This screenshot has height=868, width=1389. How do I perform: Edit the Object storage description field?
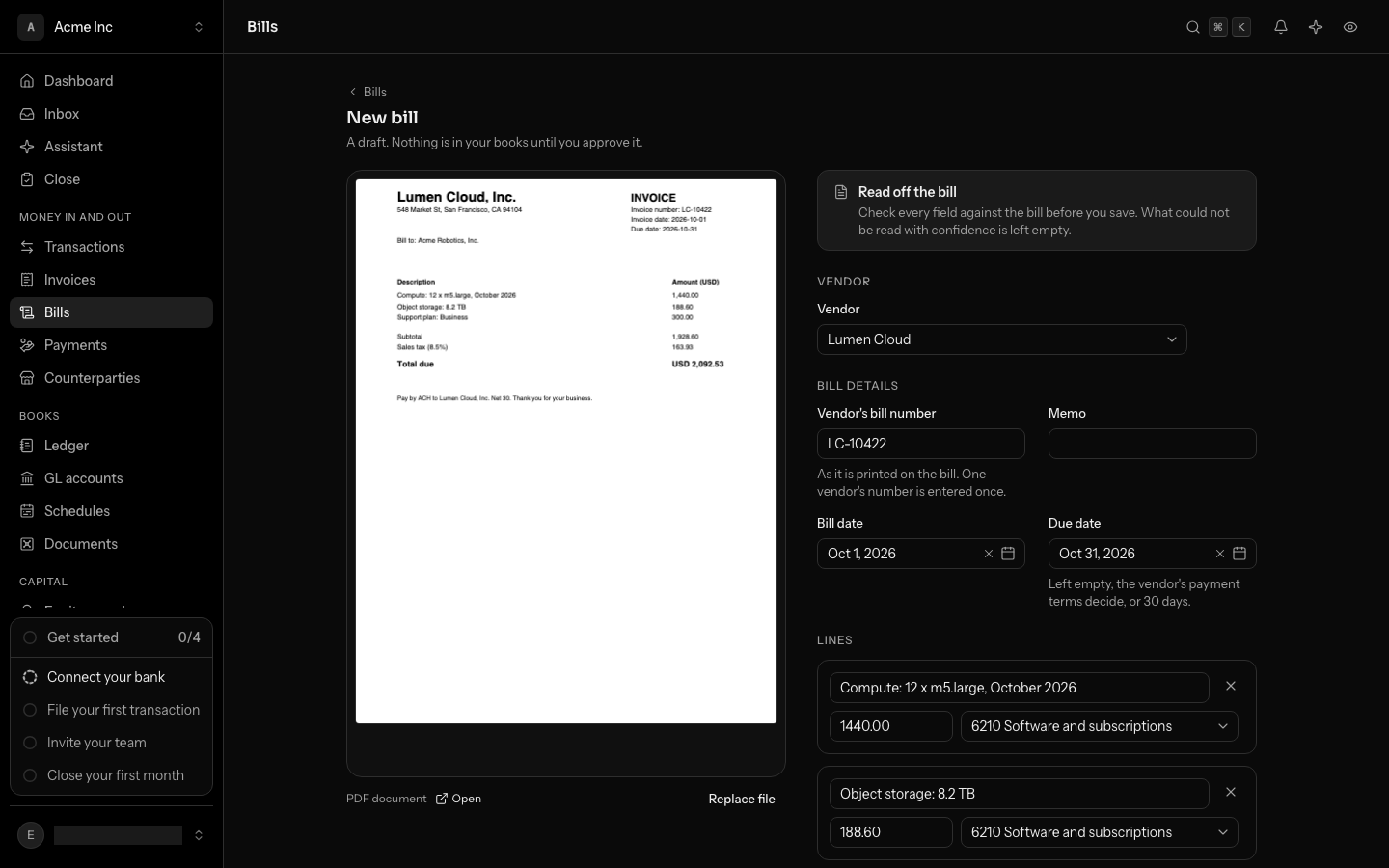[1019, 794]
